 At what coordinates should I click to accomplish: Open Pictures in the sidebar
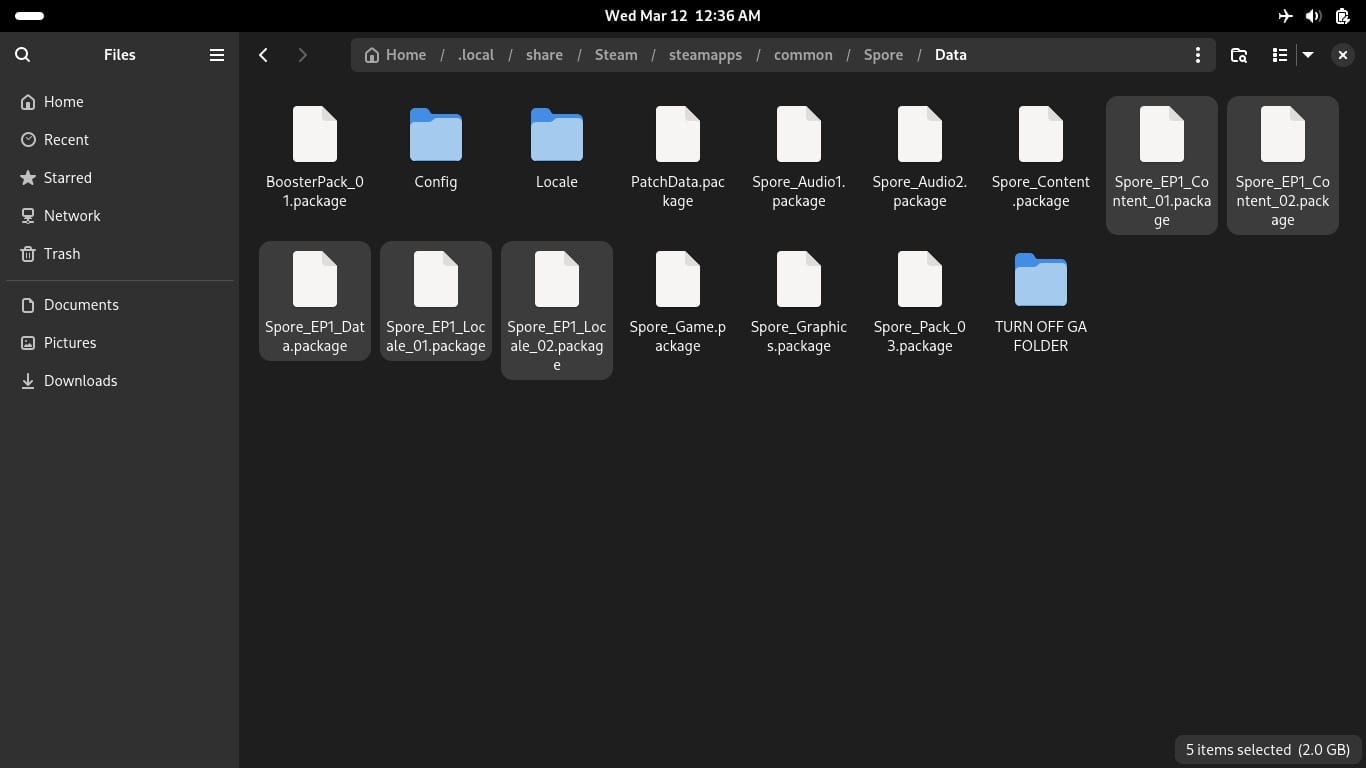119,343
